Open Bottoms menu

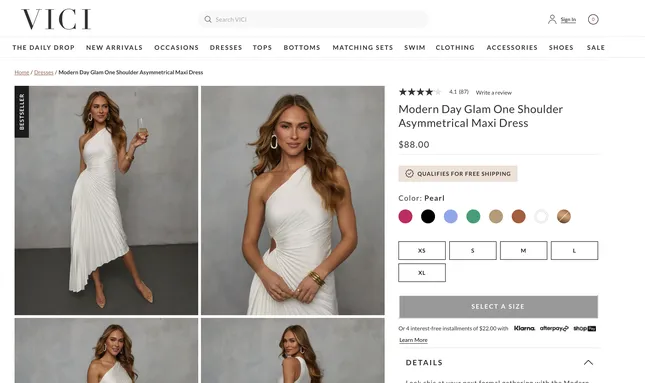[x=302, y=47]
